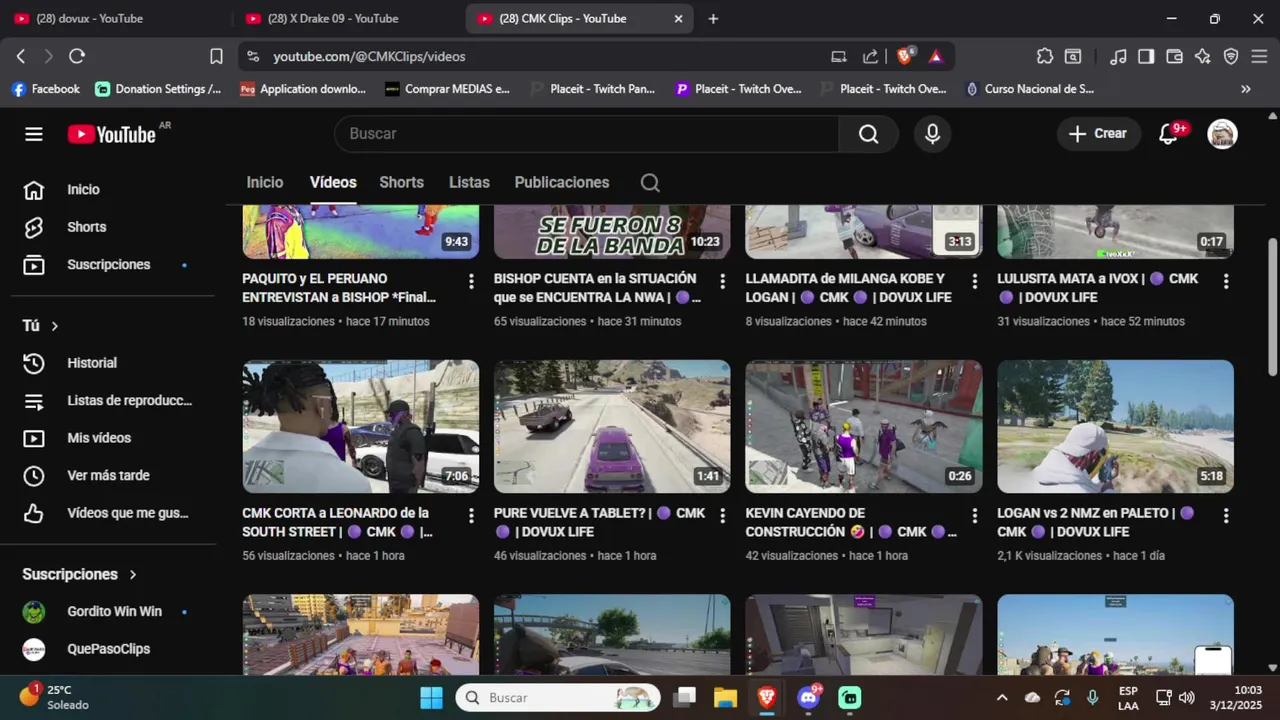This screenshot has width=1280, height=720.
Task: Open options menu for CMK CORTA a LEONARDO
Action: [x=471, y=516]
